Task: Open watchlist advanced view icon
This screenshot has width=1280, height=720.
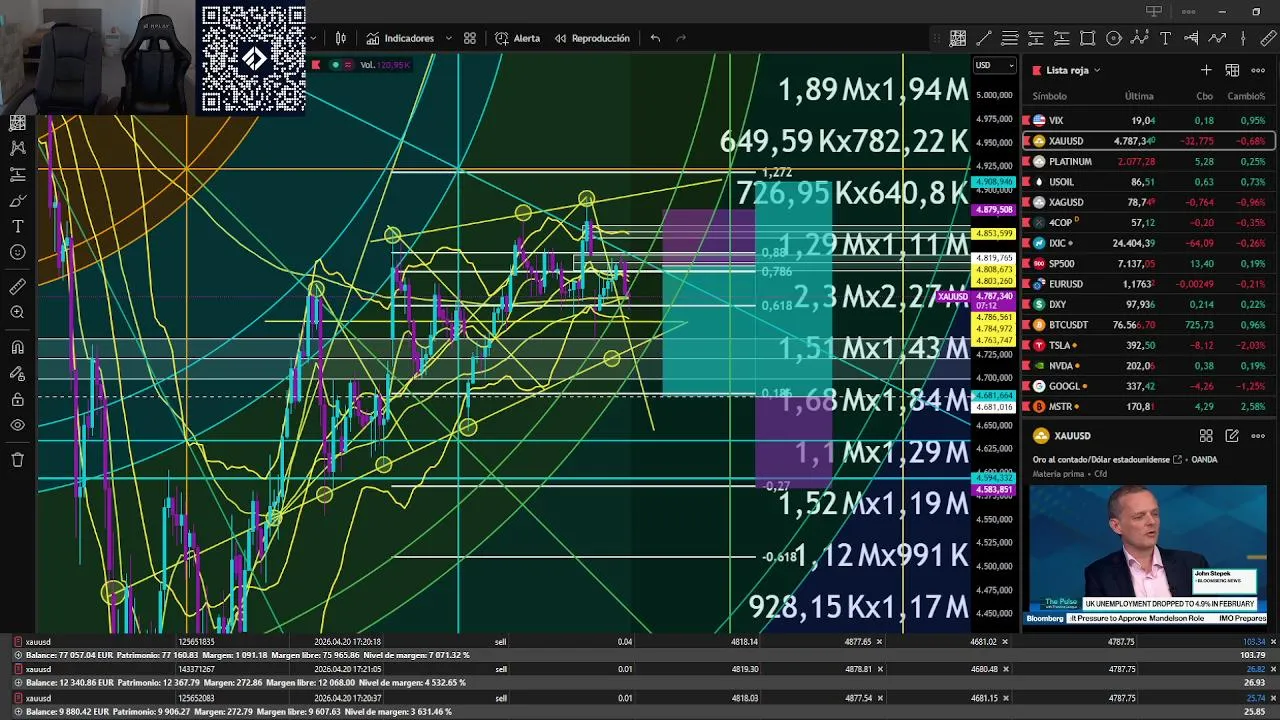Action: pos(1232,70)
